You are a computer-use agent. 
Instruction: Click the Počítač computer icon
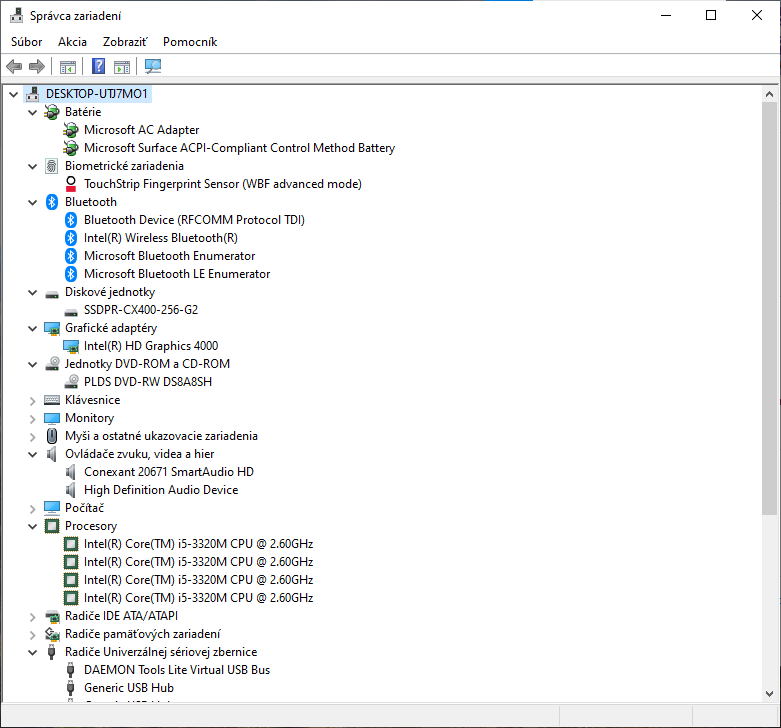coord(52,508)
